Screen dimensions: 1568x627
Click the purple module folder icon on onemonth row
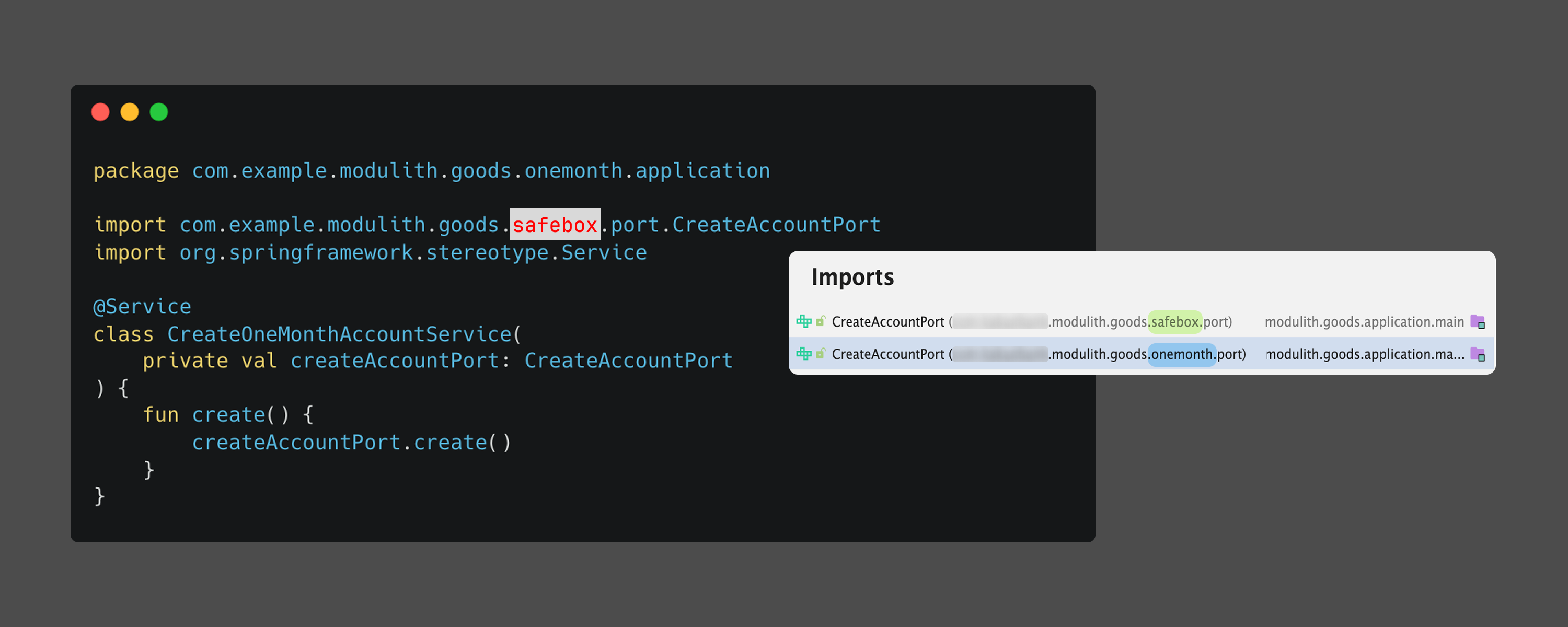coord(1477,354)
